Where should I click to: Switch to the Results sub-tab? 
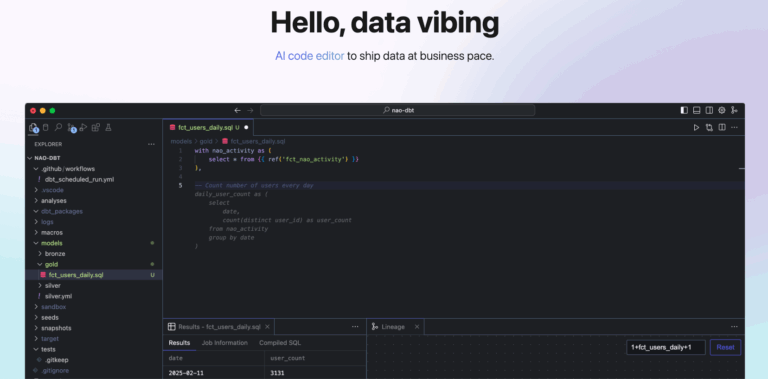click(179, 343)
